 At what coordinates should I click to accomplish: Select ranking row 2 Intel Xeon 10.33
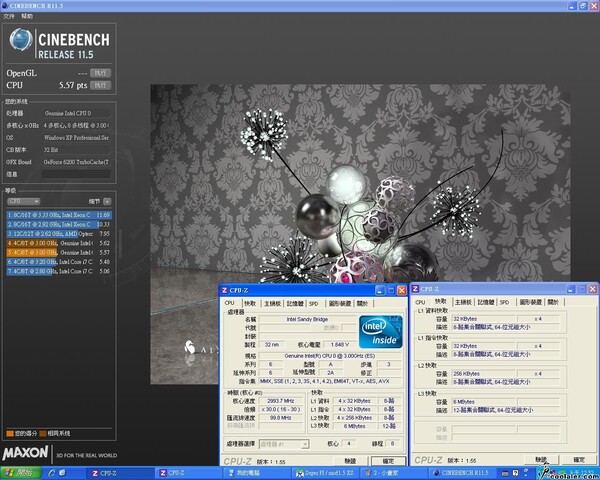pyautogui.click(x=59, y=224)
